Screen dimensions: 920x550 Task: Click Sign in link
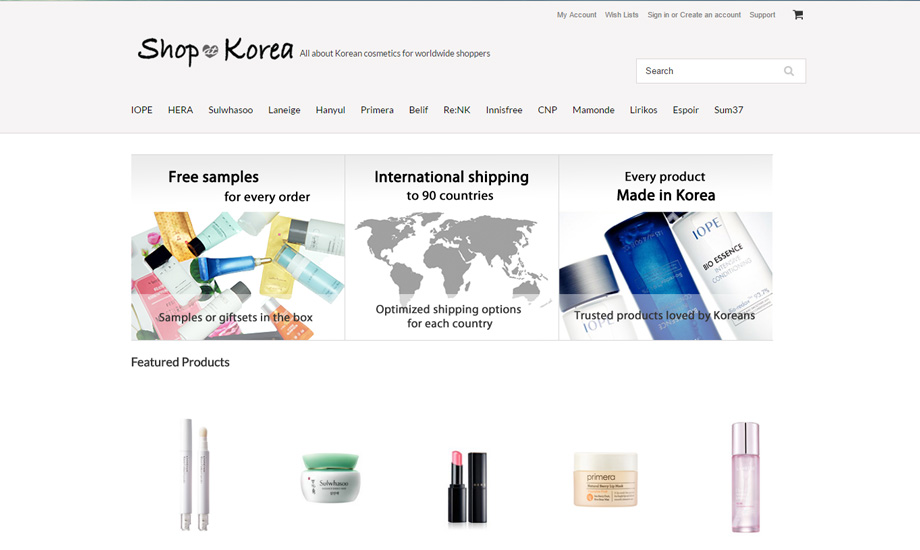[x=658, y=15]
